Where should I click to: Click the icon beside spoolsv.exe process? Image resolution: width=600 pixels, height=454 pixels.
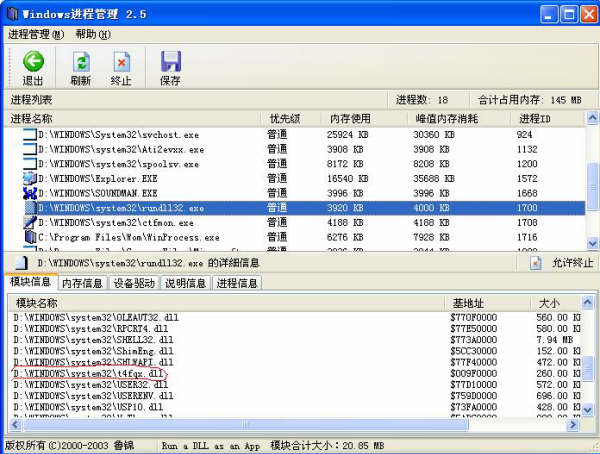click(x=30, y=164)
